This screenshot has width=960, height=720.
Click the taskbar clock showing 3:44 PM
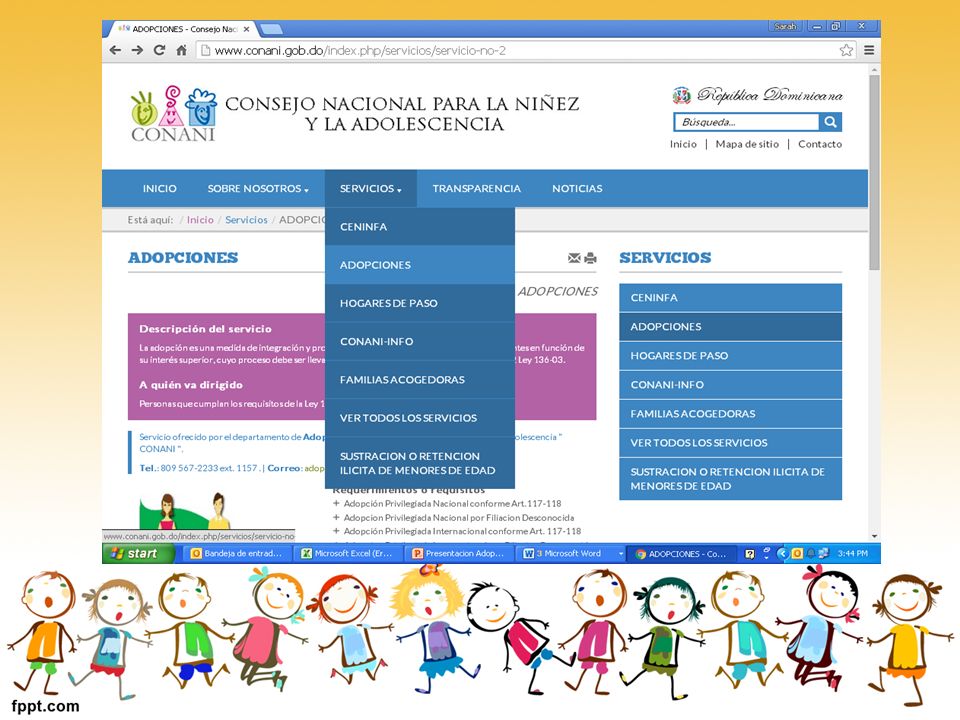click(853, 554)
